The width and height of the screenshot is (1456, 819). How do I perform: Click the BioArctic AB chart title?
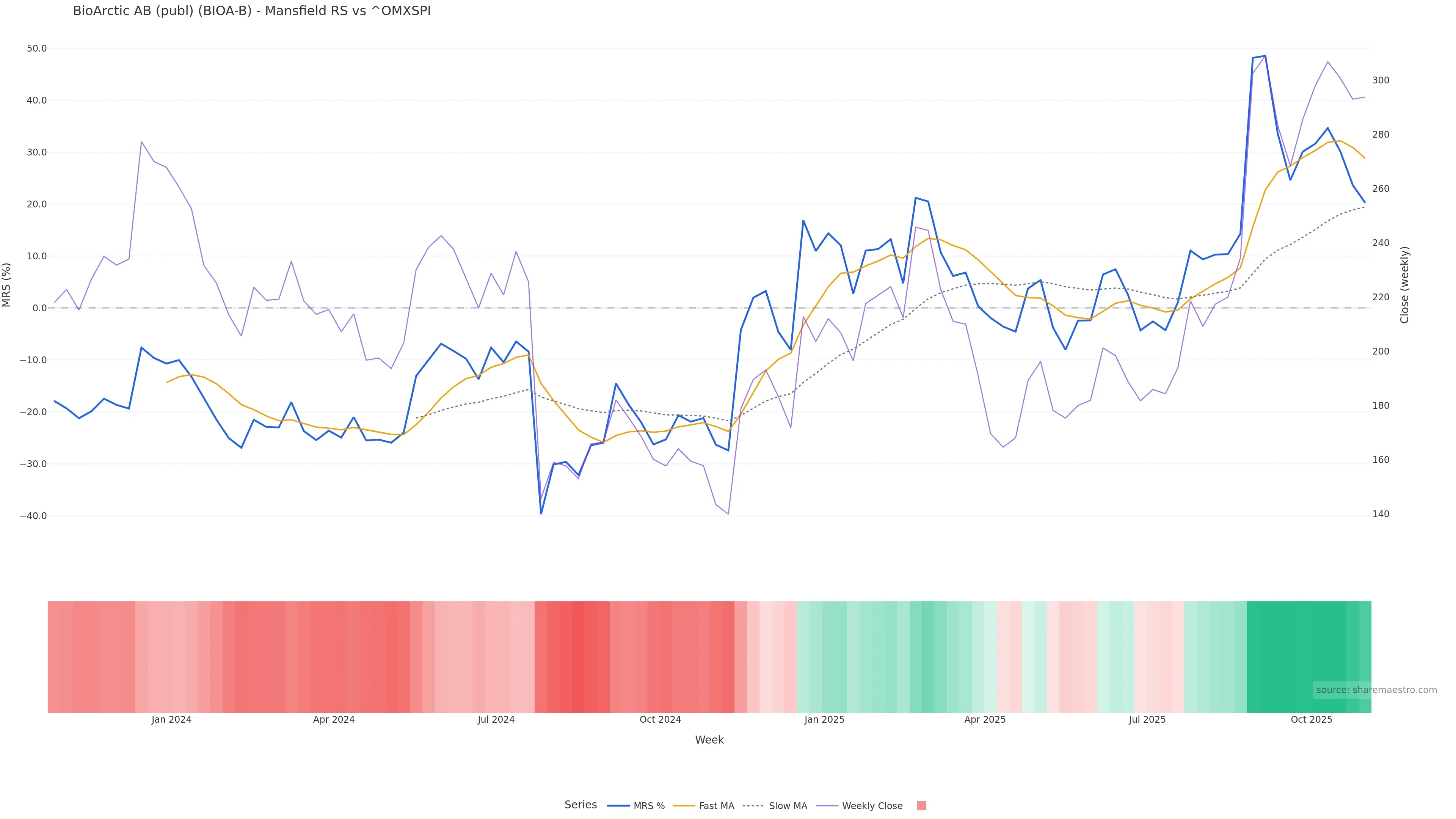point(251,11)
